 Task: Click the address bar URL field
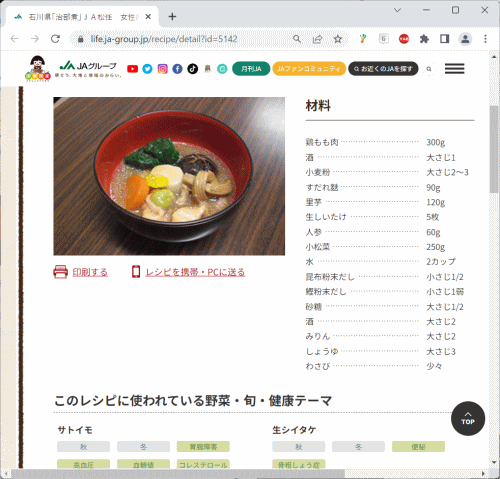pos(182,39)
